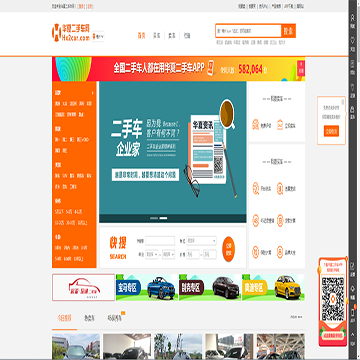The width and height of the screenshot is (360, 360).
Task: Open the 别克专区 banner
Action: point(210,287)
